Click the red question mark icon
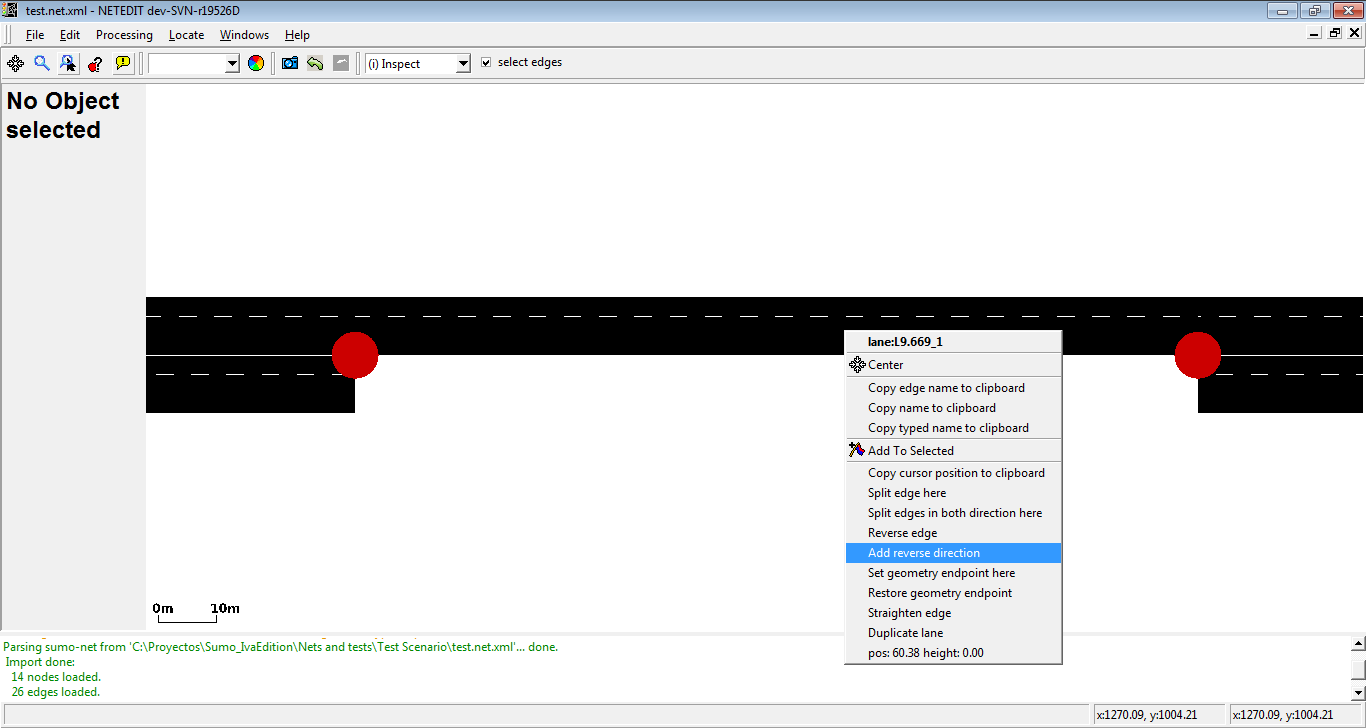The height and width of the screenshot is (728, 1366). (95, 63)
